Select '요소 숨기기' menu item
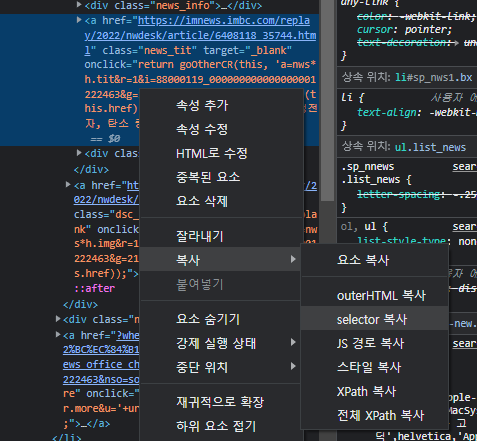The height and width of the screenshot is (441, 477). pos(221,319)
